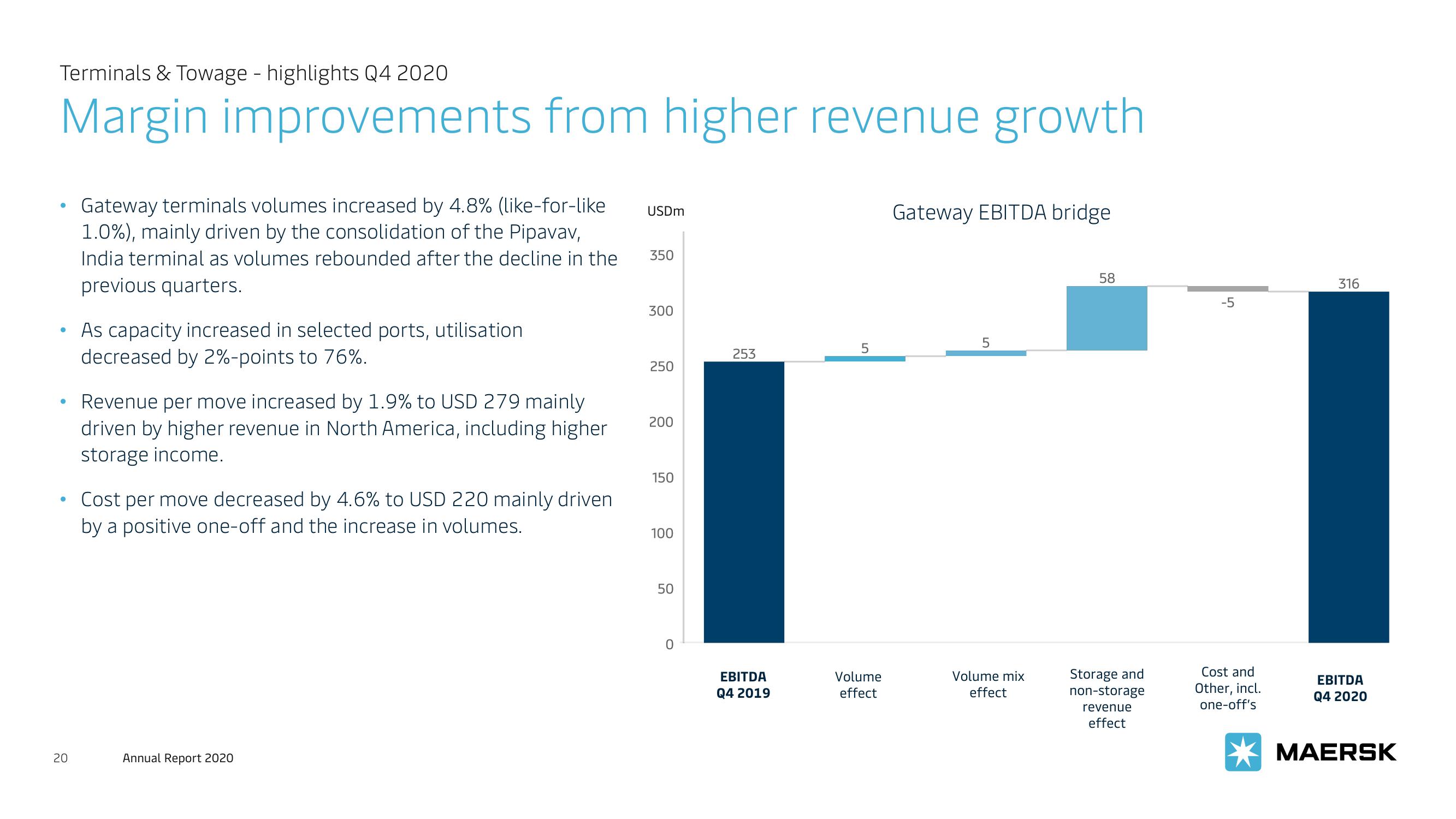Click the 'Storage and non-storage revenue effect' label

point(1106,699)
